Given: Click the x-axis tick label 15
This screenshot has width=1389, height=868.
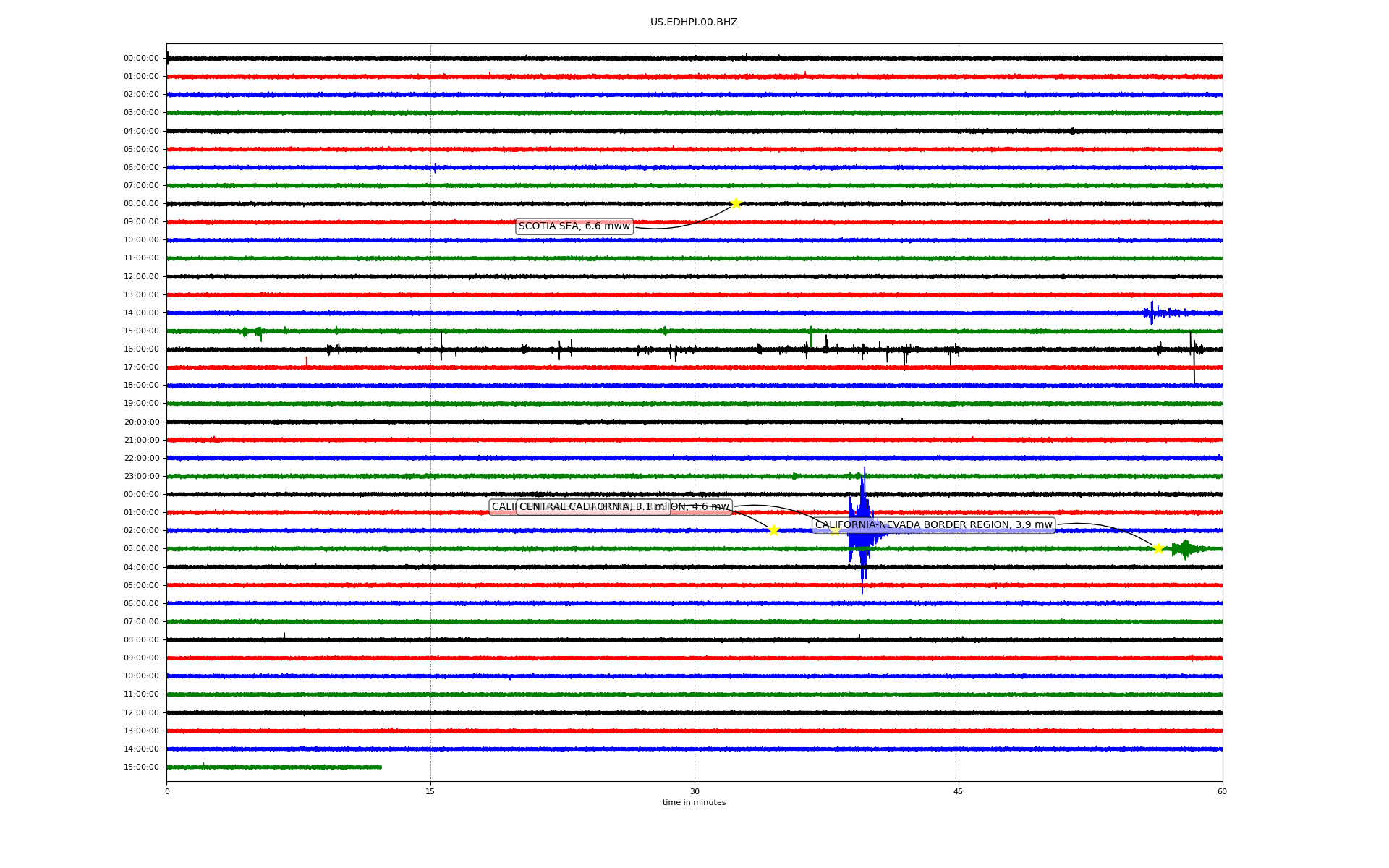Looking at the screenshot, I should [x=430, y=791].
